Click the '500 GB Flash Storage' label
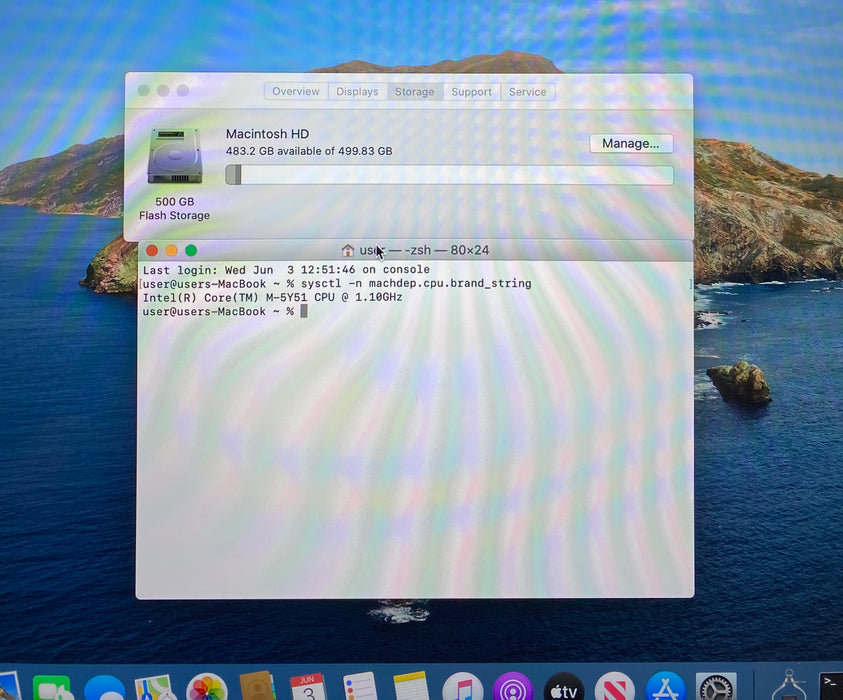The image size is (843, 700). point(174,209)
